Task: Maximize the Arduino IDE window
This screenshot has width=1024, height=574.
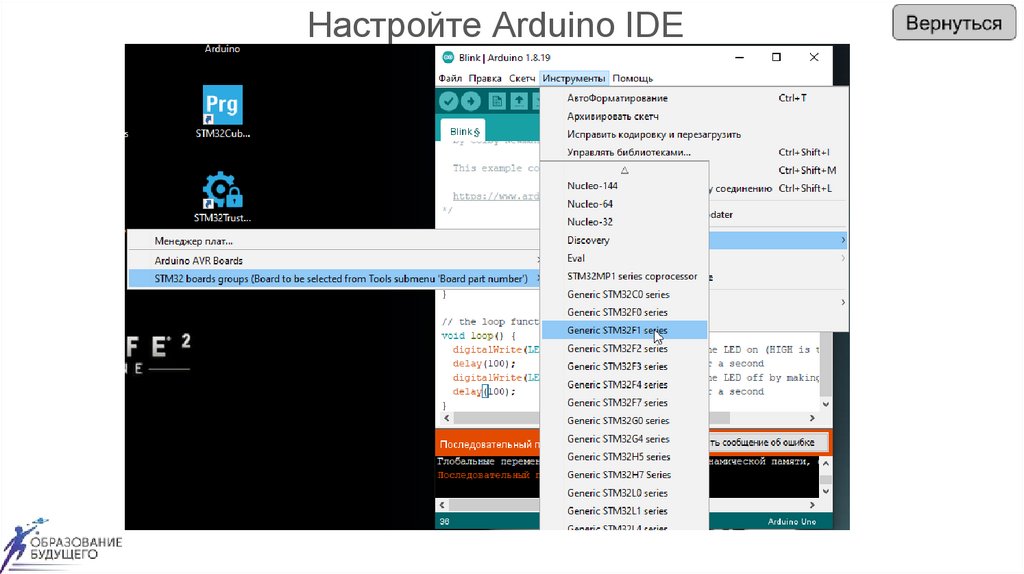Action: 776,57
